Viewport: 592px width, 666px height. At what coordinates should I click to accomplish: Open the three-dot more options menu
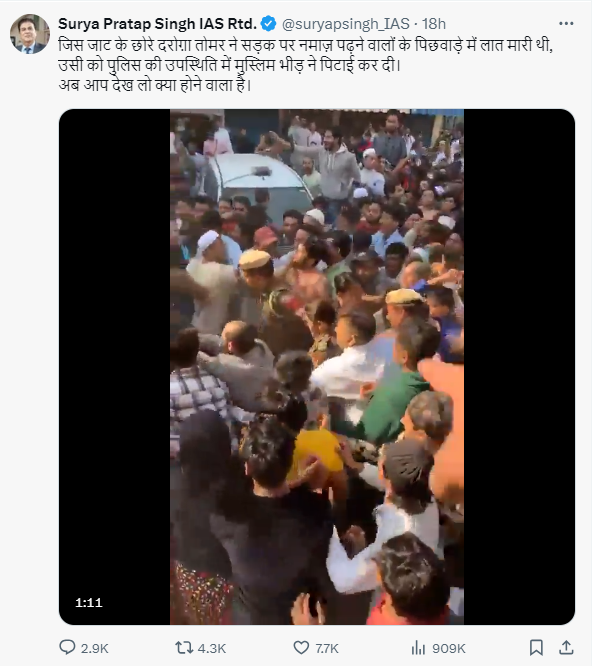(566, 24)
